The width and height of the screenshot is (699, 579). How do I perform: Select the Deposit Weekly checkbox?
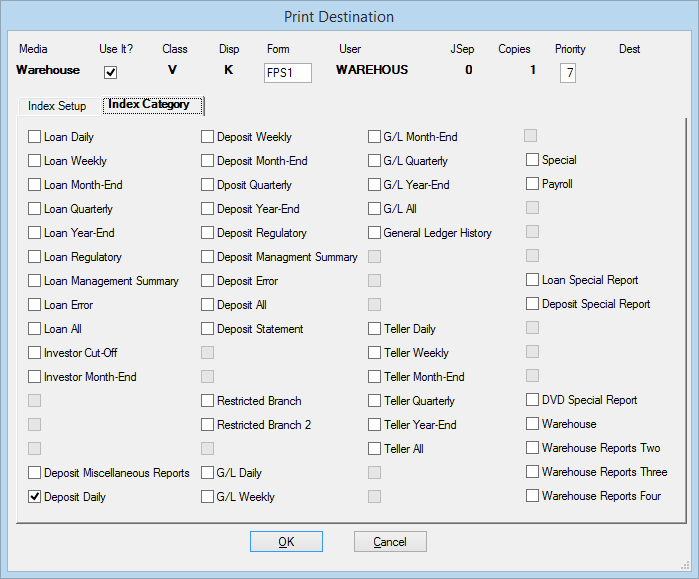[208, 137]
